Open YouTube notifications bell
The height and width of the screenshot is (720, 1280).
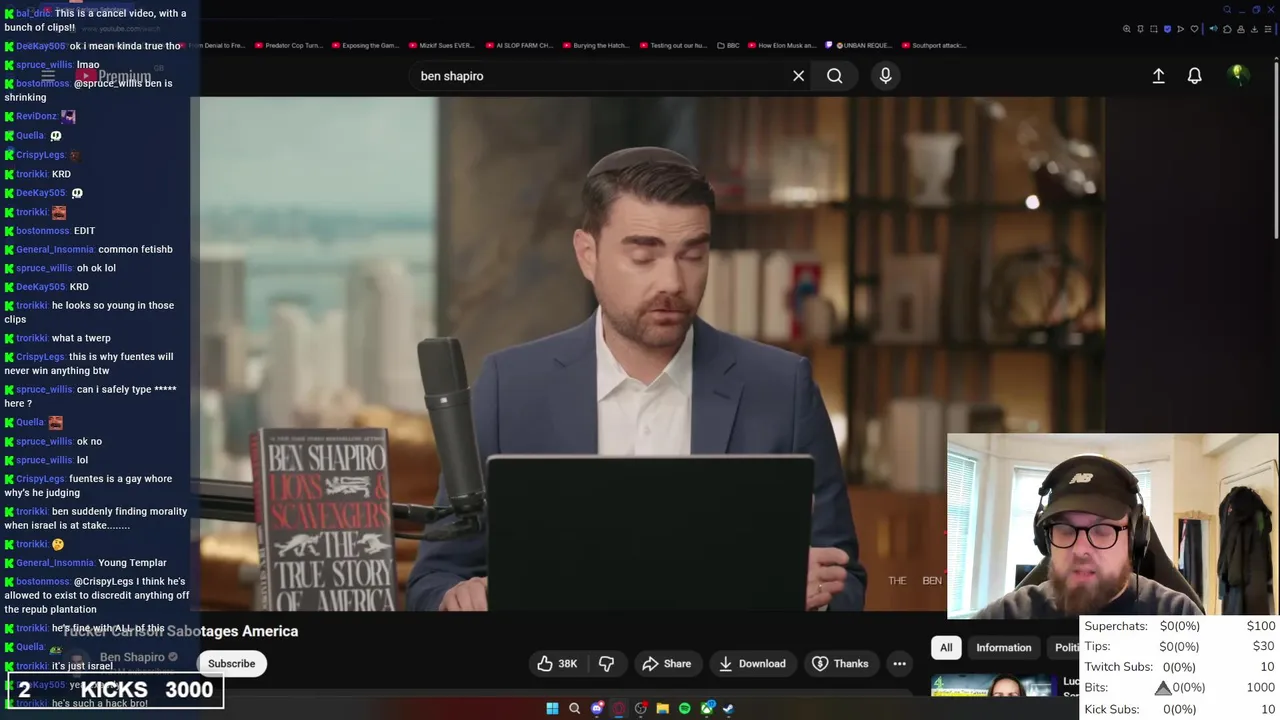click(x=1194, y=76)
